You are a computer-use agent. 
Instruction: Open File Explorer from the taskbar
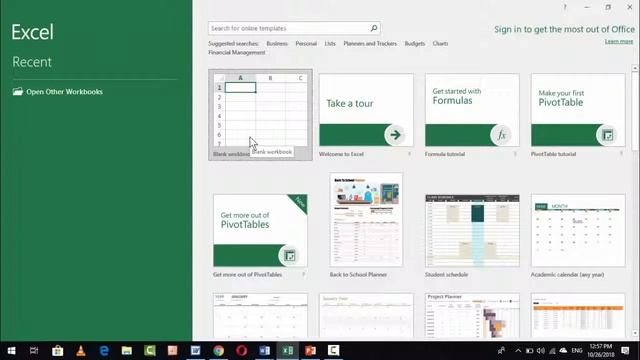click(127, 351)
